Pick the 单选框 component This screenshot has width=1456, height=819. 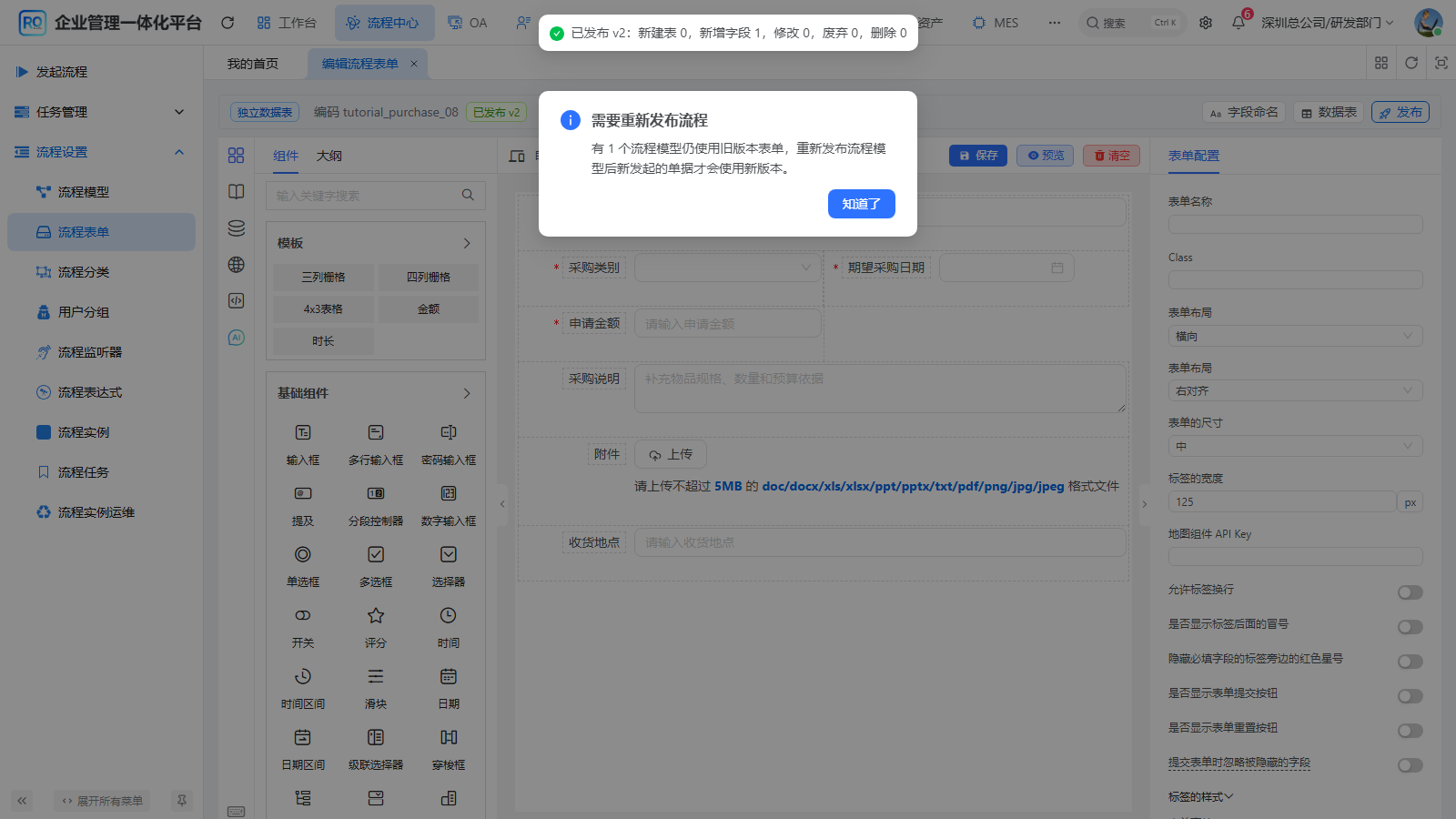pos(303,566)
